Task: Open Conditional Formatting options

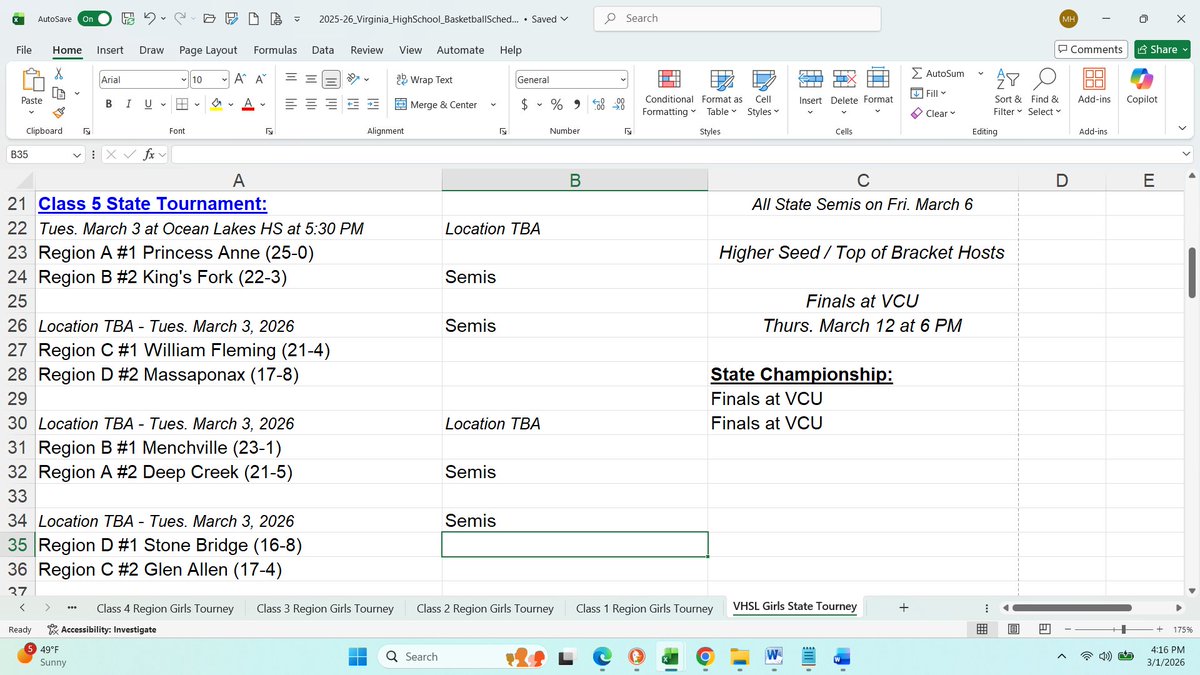Action: (x=668, y=94)
